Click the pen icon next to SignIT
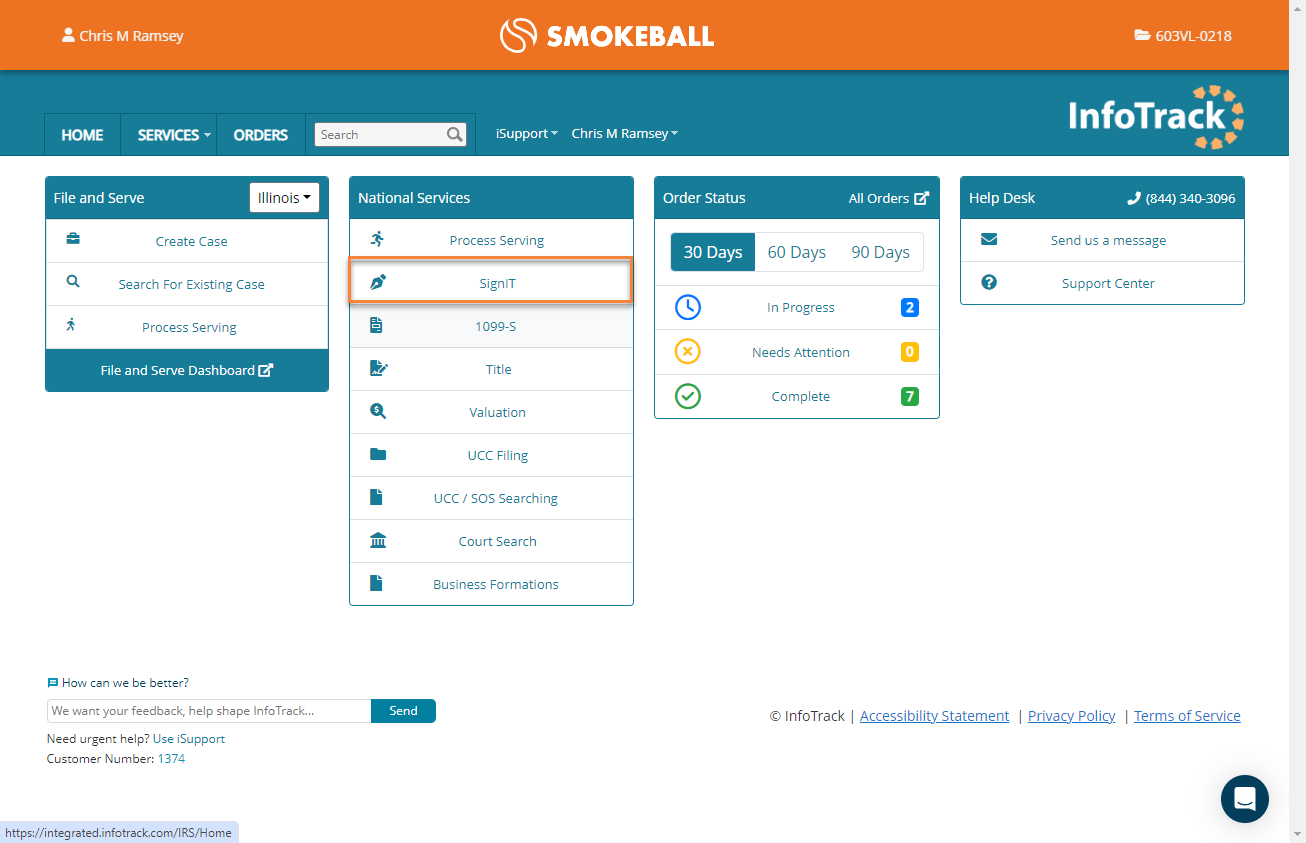The width and height of the screenshot is (1306, 843). click(377, 283)
